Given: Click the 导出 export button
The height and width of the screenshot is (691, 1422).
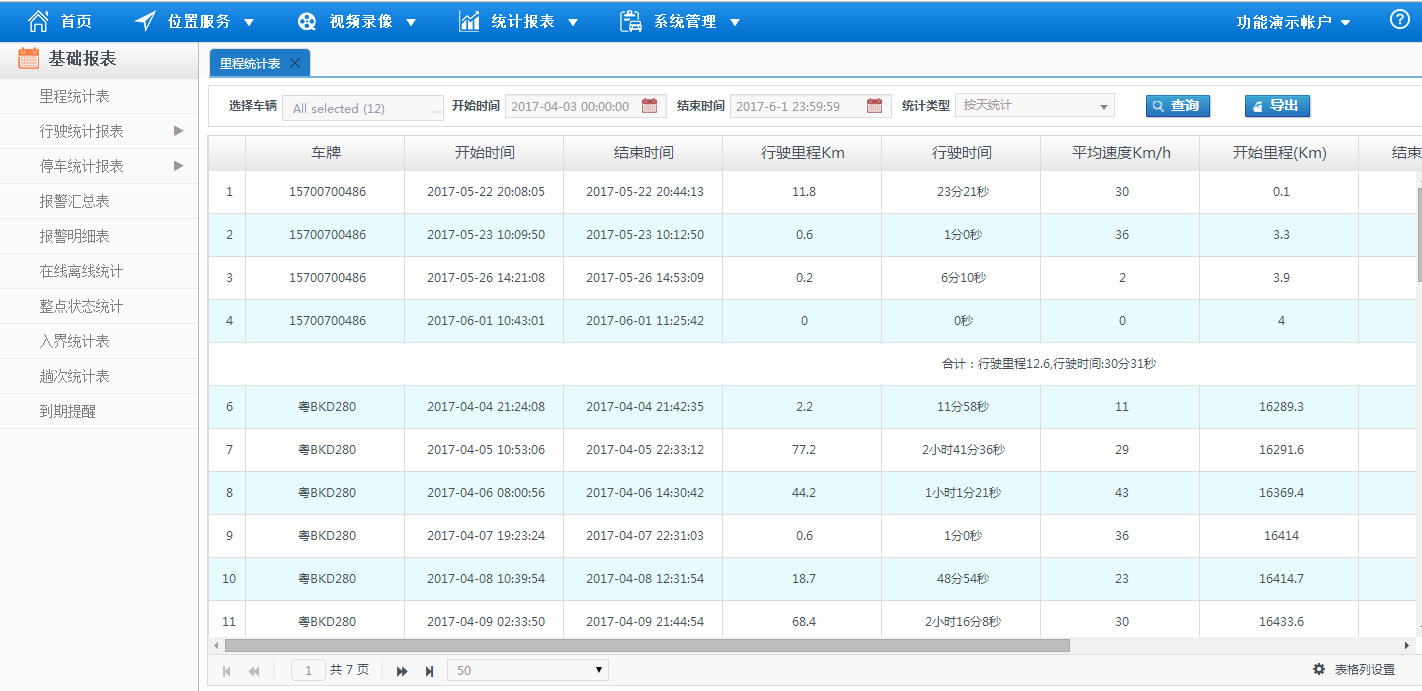Looking at the screenshot, I should tap(1276, 106).
